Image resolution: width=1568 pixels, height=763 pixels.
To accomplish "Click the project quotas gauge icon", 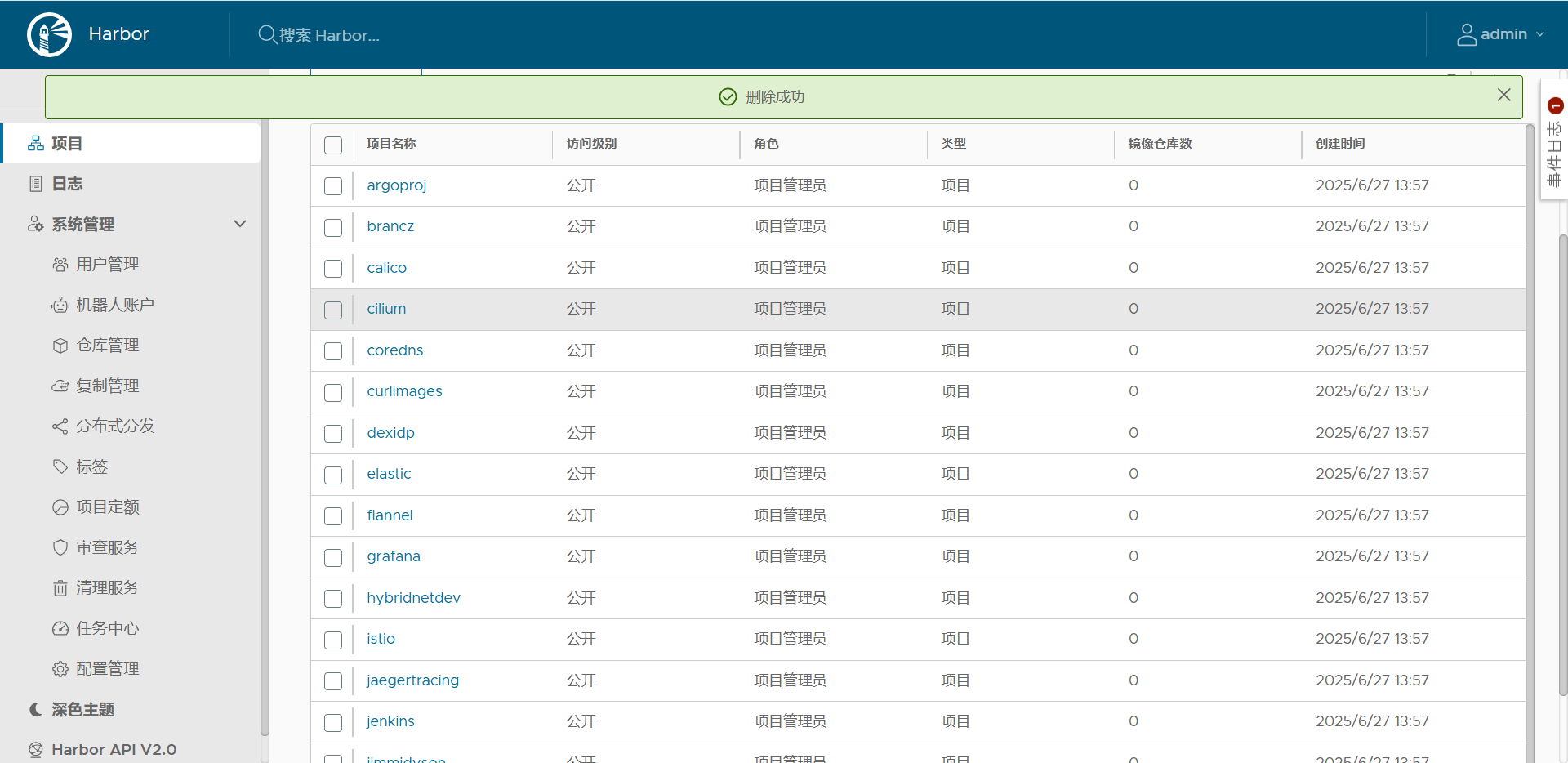I will pyautogui.click(x=60, y=507).
